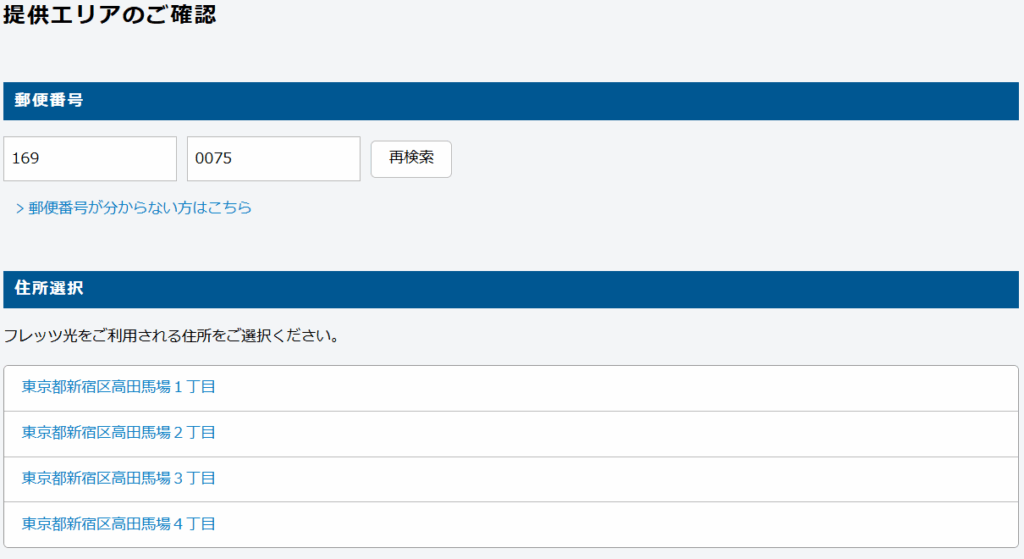1024x559 pixels.
Task: Click the 郵便番号 section header
Action: tap(511, 101)
